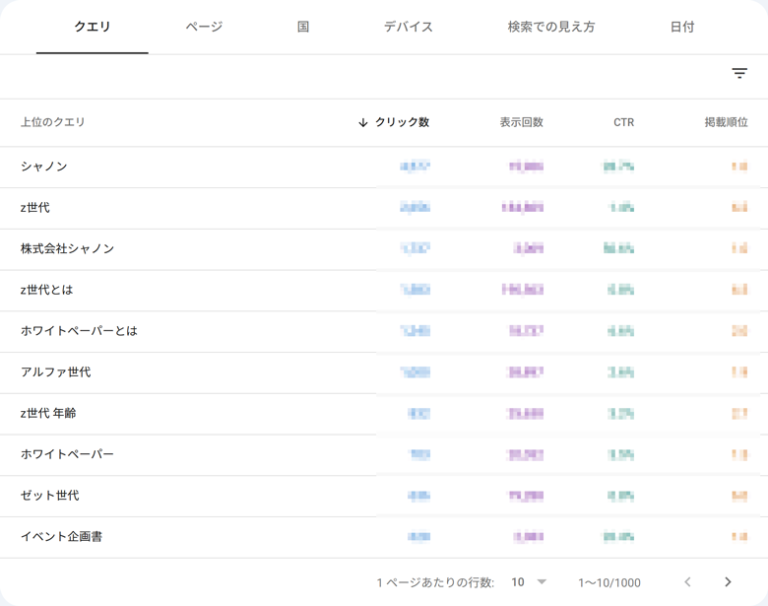Select the 検索での見え方 tab

point(551,27)
